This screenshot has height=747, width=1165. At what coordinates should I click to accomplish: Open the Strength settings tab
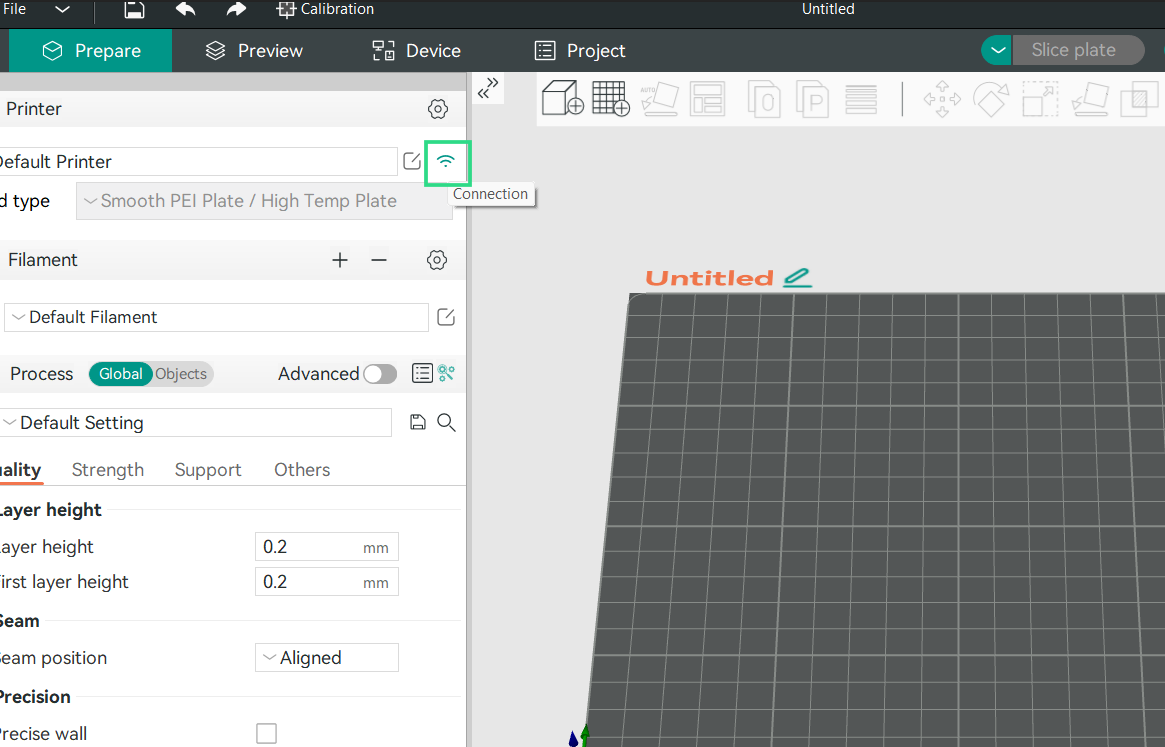(108, 470)
